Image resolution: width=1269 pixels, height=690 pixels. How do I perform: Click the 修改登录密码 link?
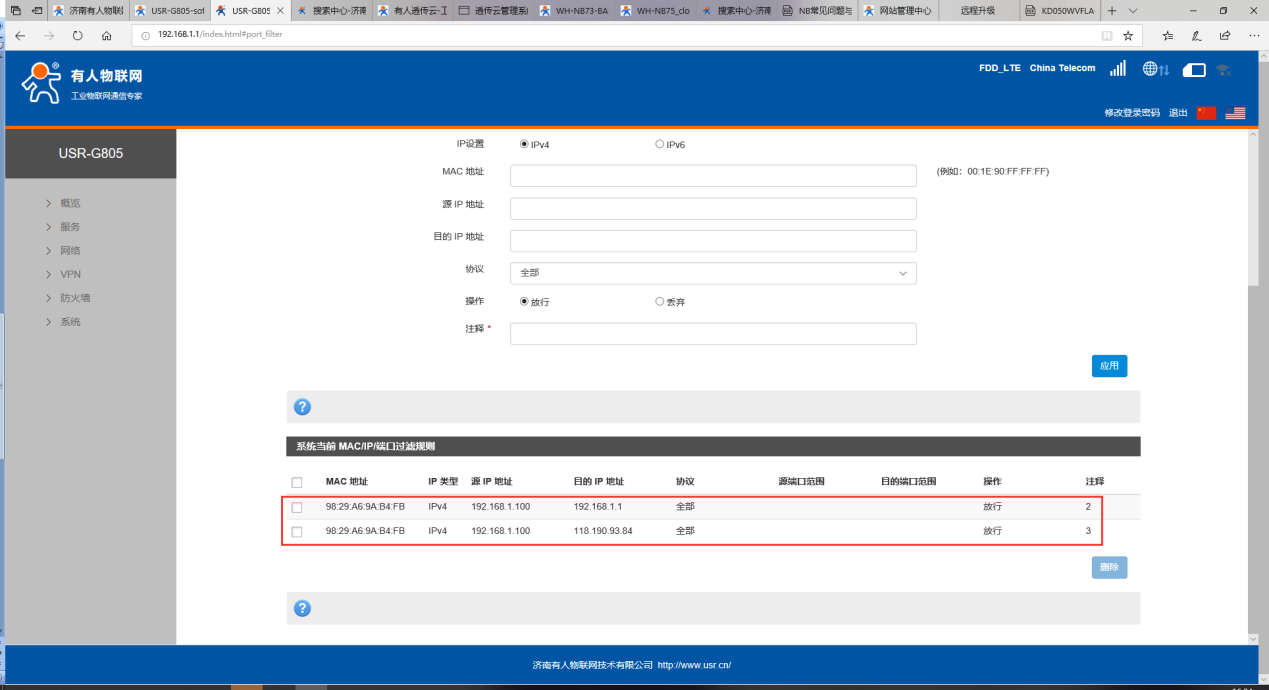point(1131,113)
